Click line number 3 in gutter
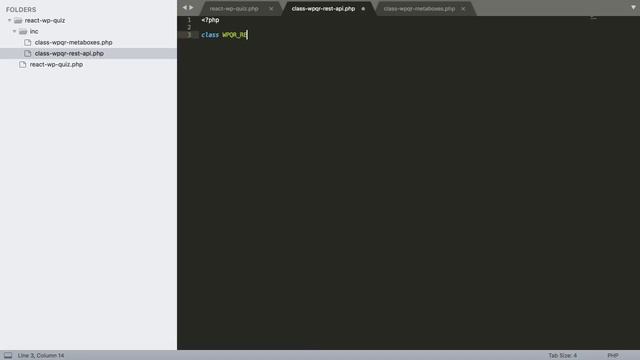The width and height of the screenshot is (640, 360). point(189,35)
